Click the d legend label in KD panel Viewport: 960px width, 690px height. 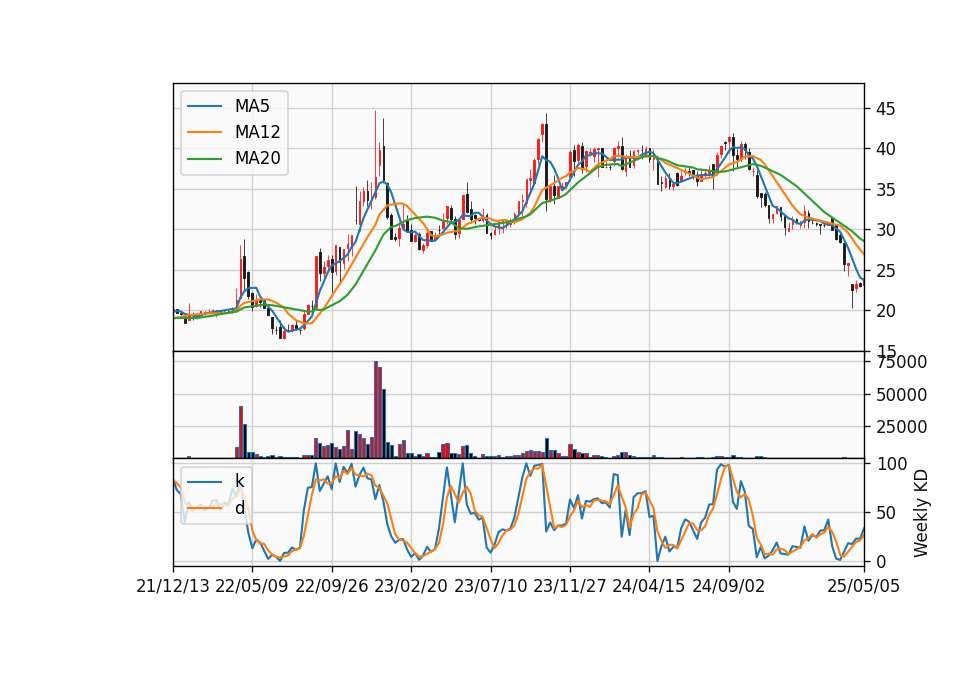click(x=239, y=508)
